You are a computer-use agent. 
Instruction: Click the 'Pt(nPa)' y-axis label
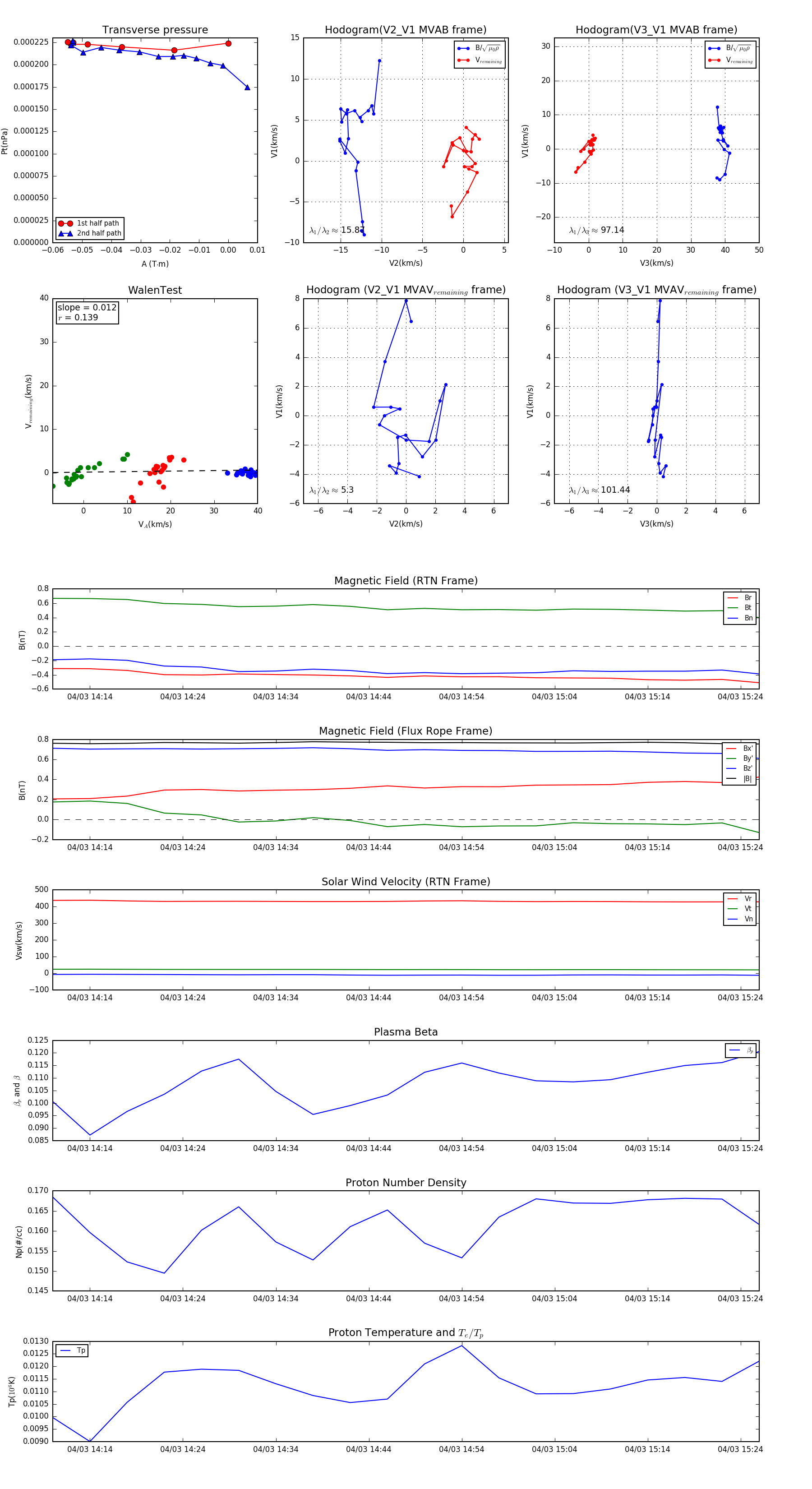pyautogui.click(x=5, y=141)
